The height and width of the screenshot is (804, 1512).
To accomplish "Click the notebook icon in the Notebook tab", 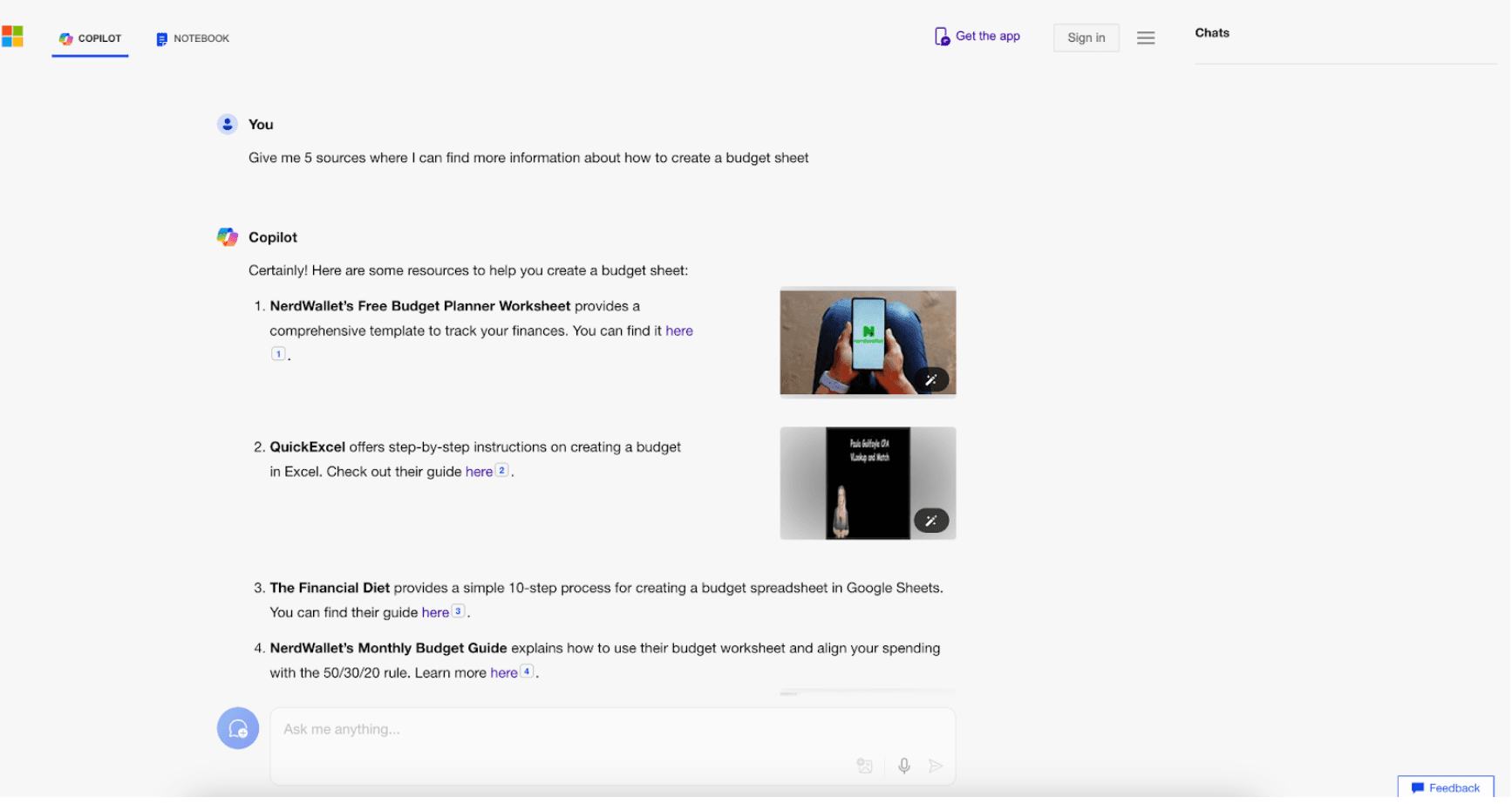I will click(x=161, y=39).
